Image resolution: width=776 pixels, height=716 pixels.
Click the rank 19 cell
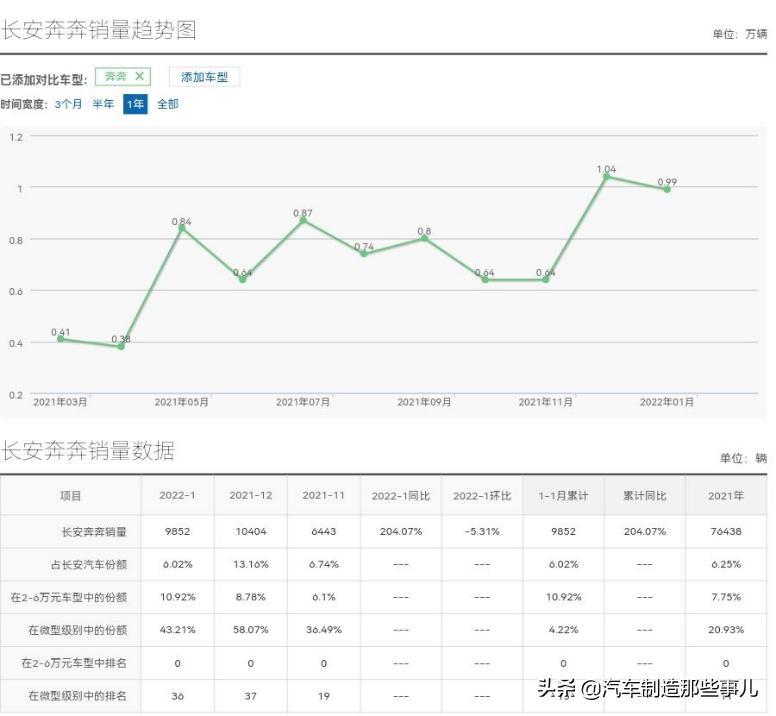coord(324,696)
